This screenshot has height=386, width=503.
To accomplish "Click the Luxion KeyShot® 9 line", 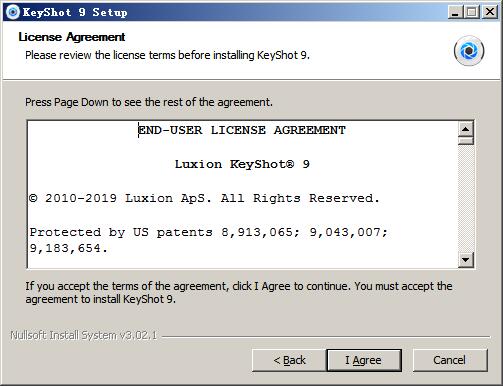I will click(x=242, y=164).
